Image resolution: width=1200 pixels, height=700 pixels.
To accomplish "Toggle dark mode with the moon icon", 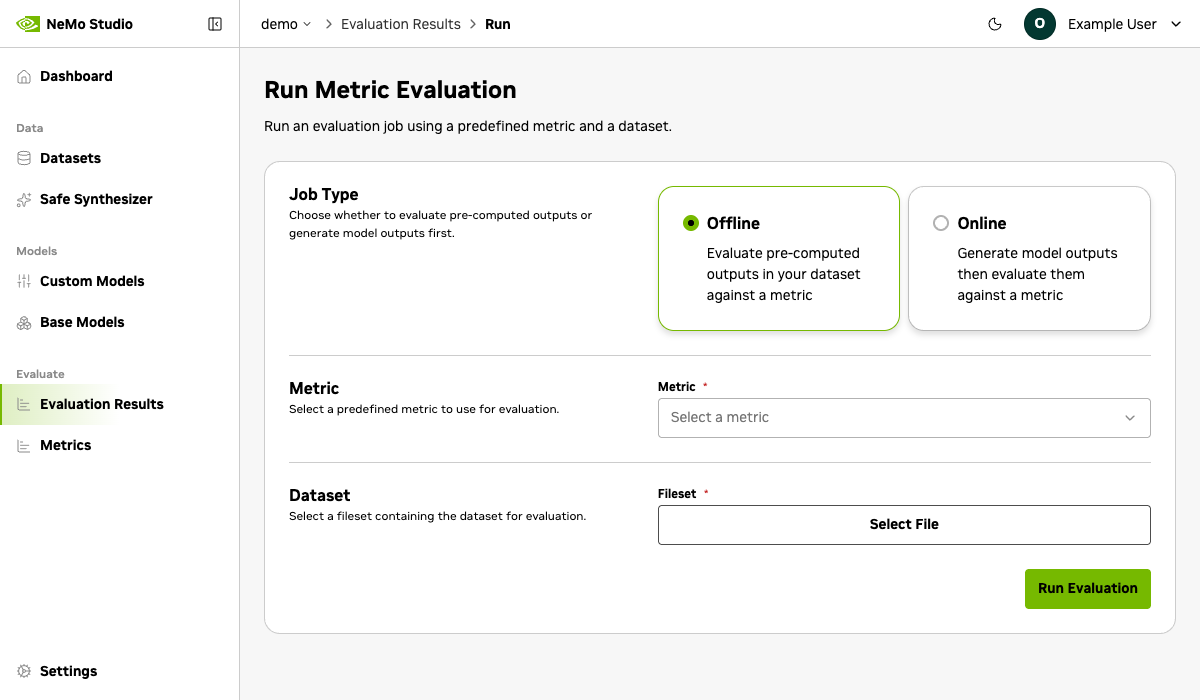I will (994, 23).
